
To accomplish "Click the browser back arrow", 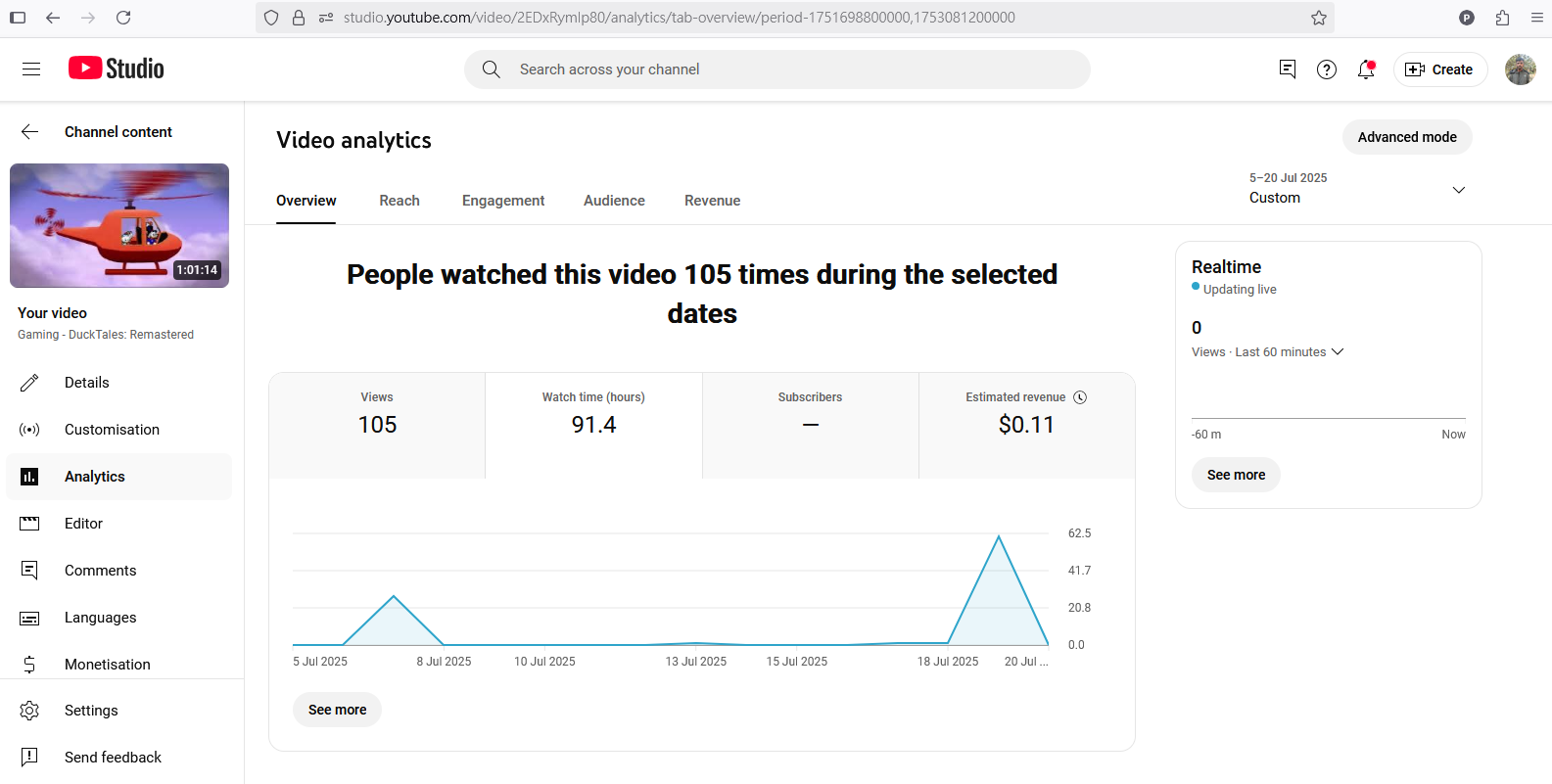I will coord(53,18).
